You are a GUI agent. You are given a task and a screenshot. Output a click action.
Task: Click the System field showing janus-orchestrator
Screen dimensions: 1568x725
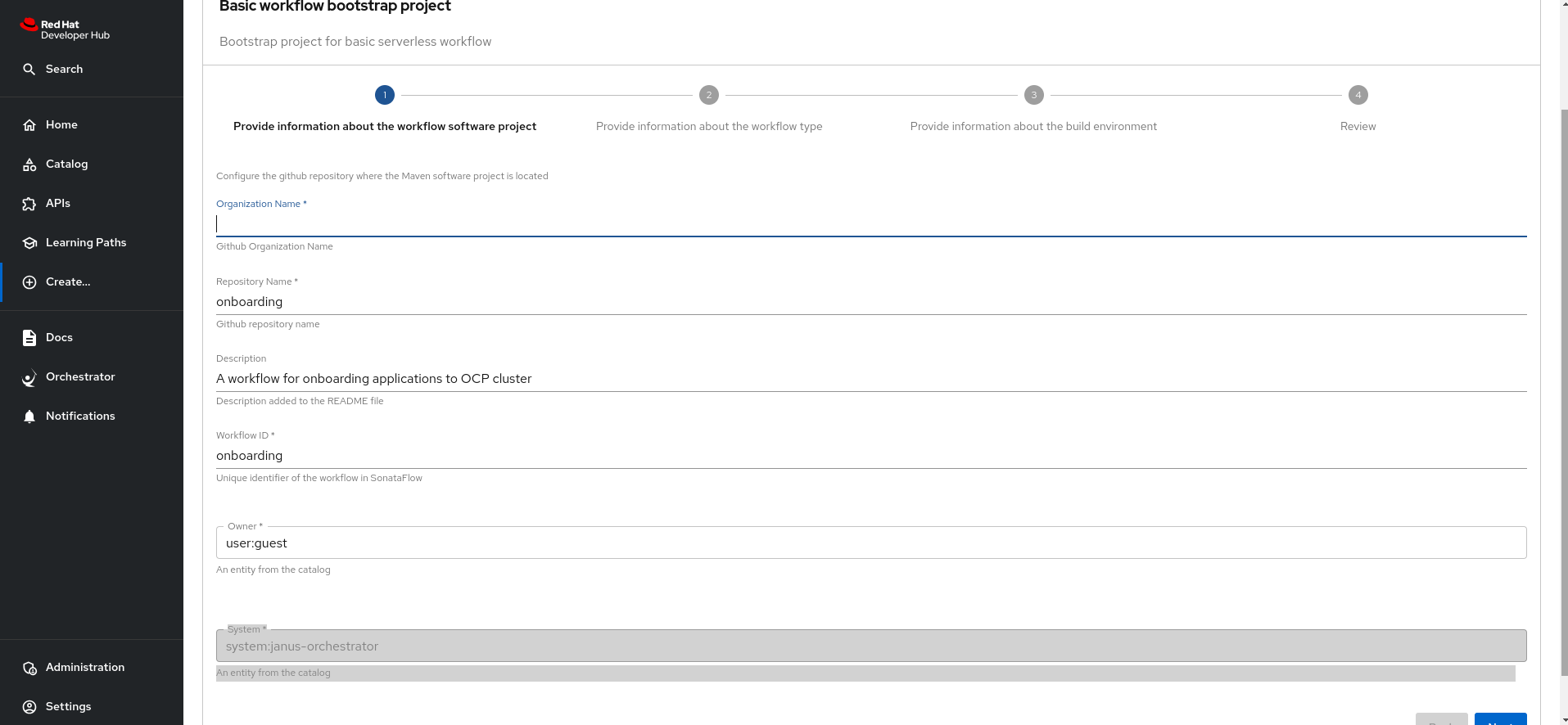tap(871, 646)
